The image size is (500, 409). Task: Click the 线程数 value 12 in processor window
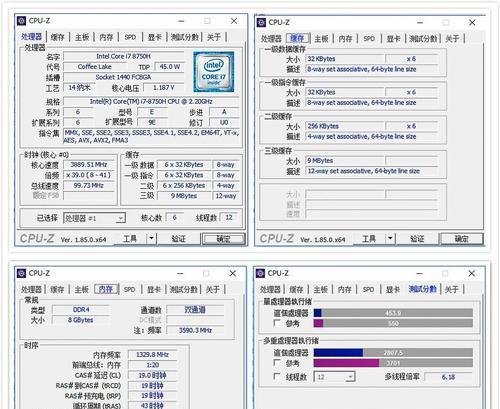click(x=229, y=218)
